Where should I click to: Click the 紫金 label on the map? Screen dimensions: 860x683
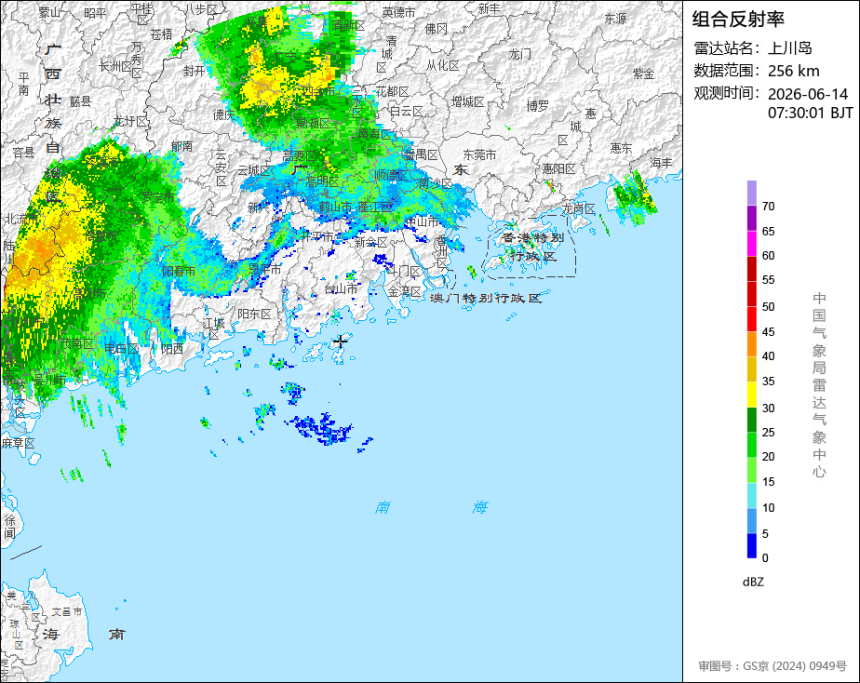pyautogui.click(x=644, y=74)
